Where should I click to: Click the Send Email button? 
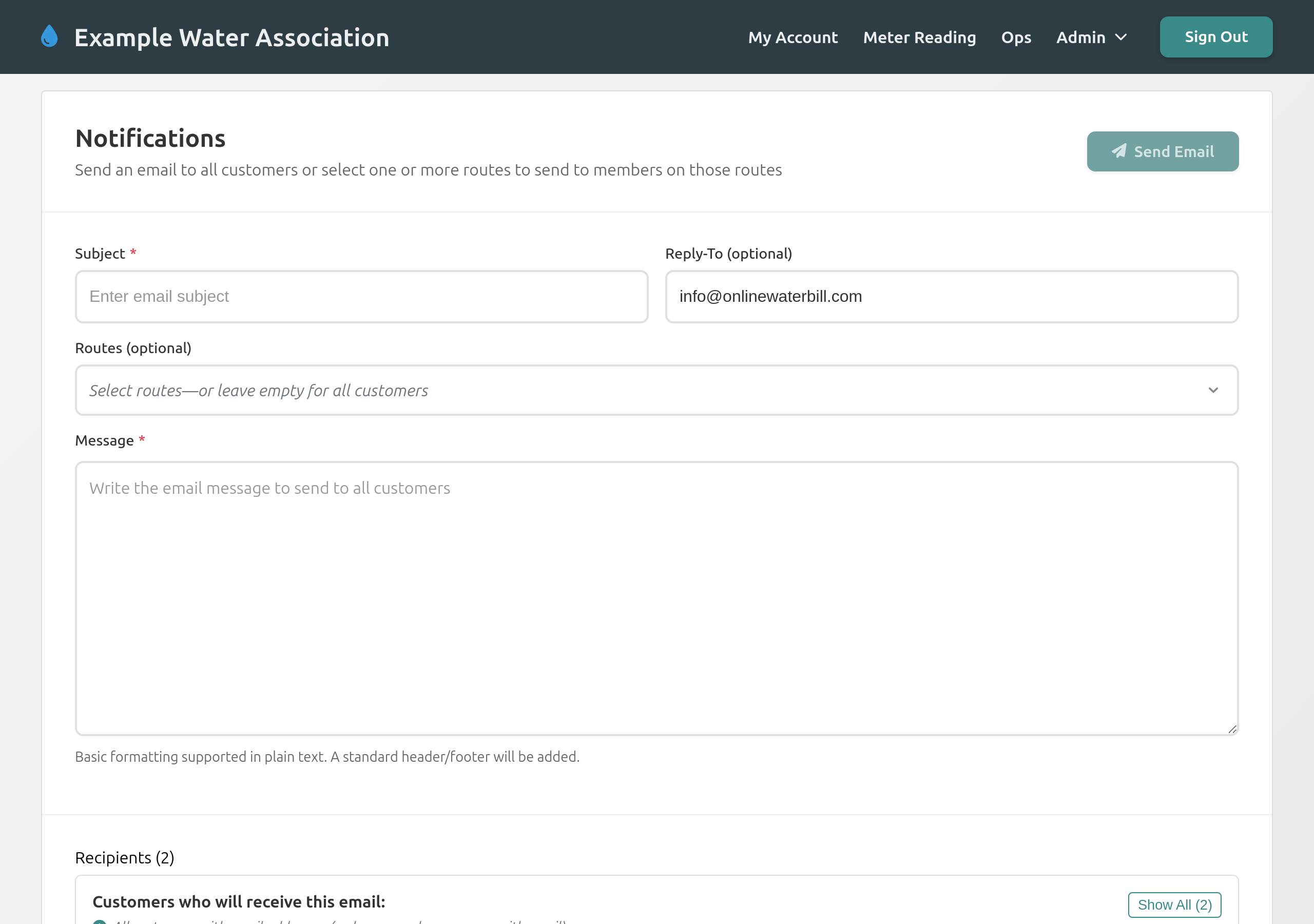[1163, 151]
